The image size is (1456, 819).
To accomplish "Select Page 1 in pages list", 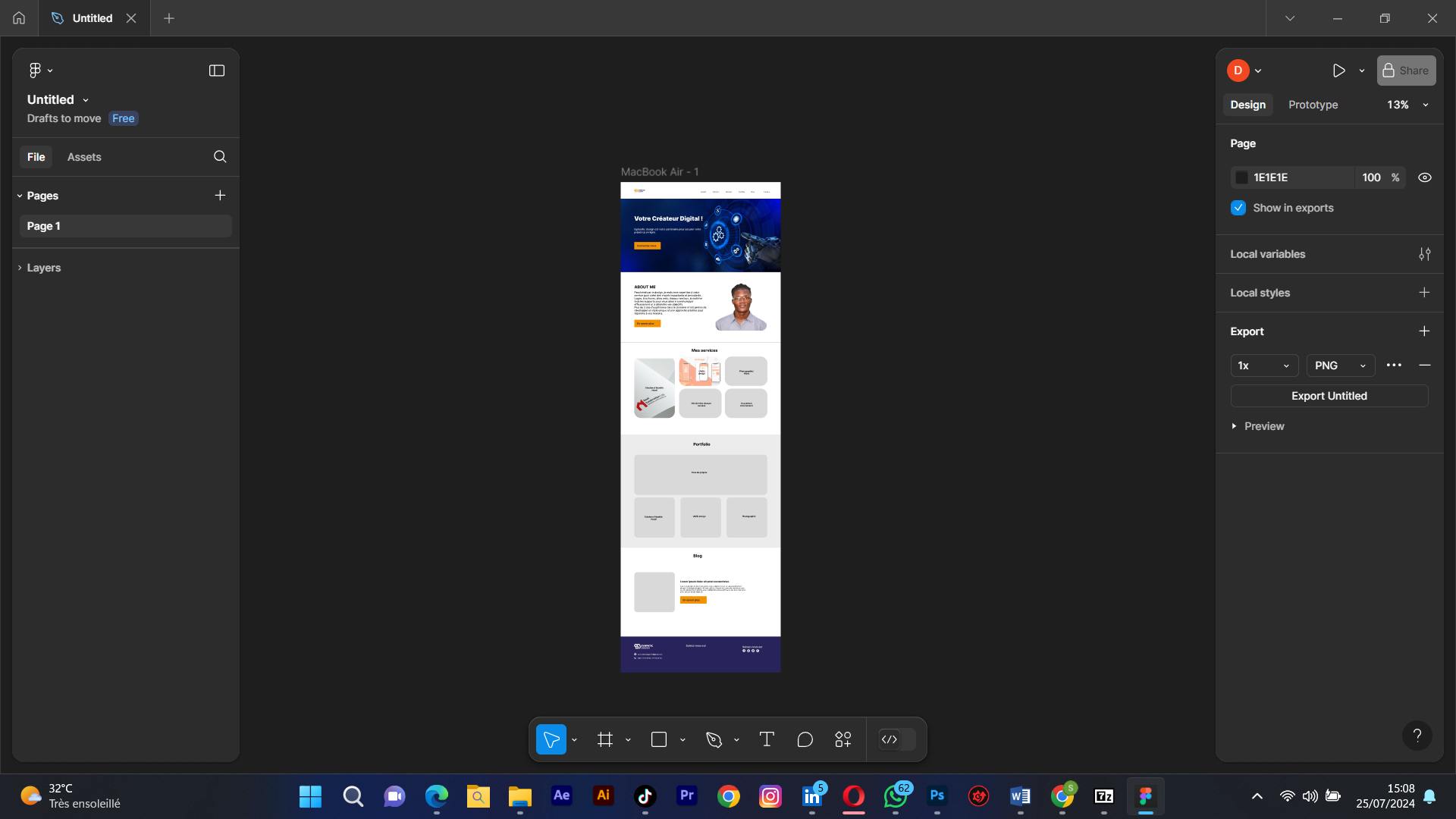I will click(x=126, y=226).
